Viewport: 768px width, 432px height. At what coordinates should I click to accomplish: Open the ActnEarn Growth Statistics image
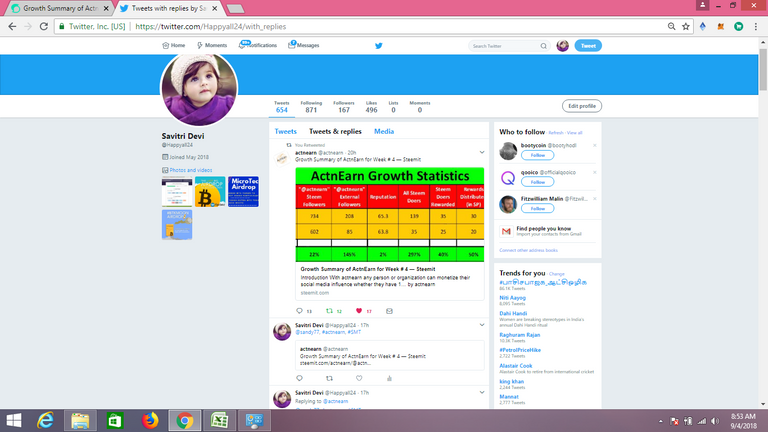click(x=390, y=215)
